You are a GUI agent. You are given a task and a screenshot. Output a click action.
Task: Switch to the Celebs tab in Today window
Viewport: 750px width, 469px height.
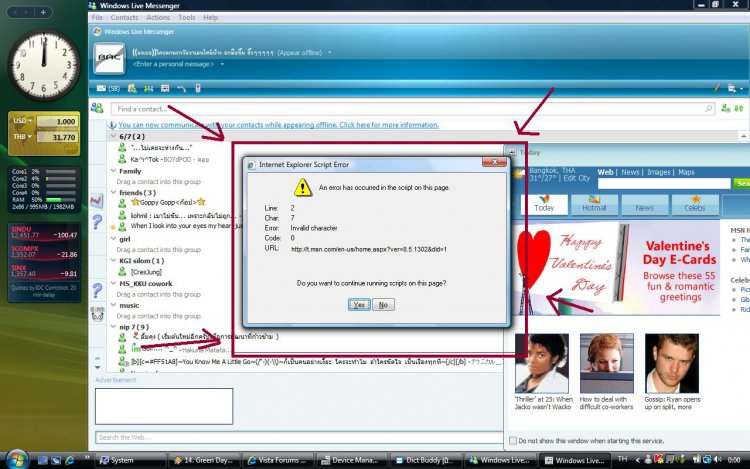tap(695, 204)
